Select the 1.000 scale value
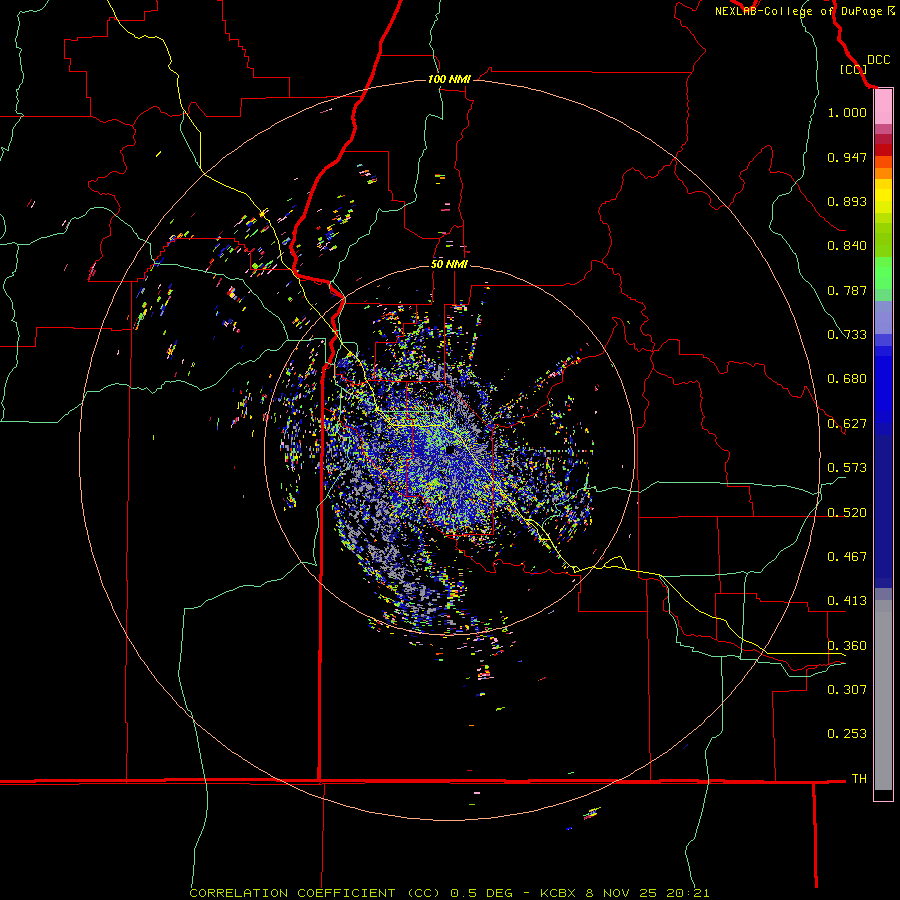The height and width of the screenshot is (900, 900). (x=847, y=112)
